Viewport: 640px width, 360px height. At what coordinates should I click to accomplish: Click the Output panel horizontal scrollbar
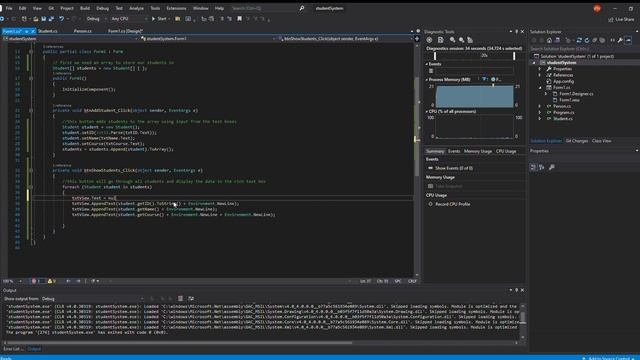(x=180, y=343)
